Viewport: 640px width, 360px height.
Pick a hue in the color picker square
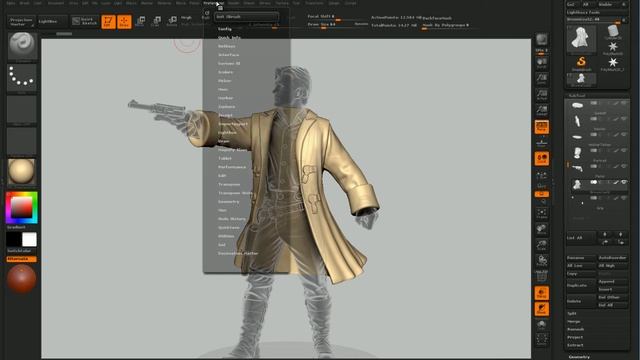click(22, 208)
